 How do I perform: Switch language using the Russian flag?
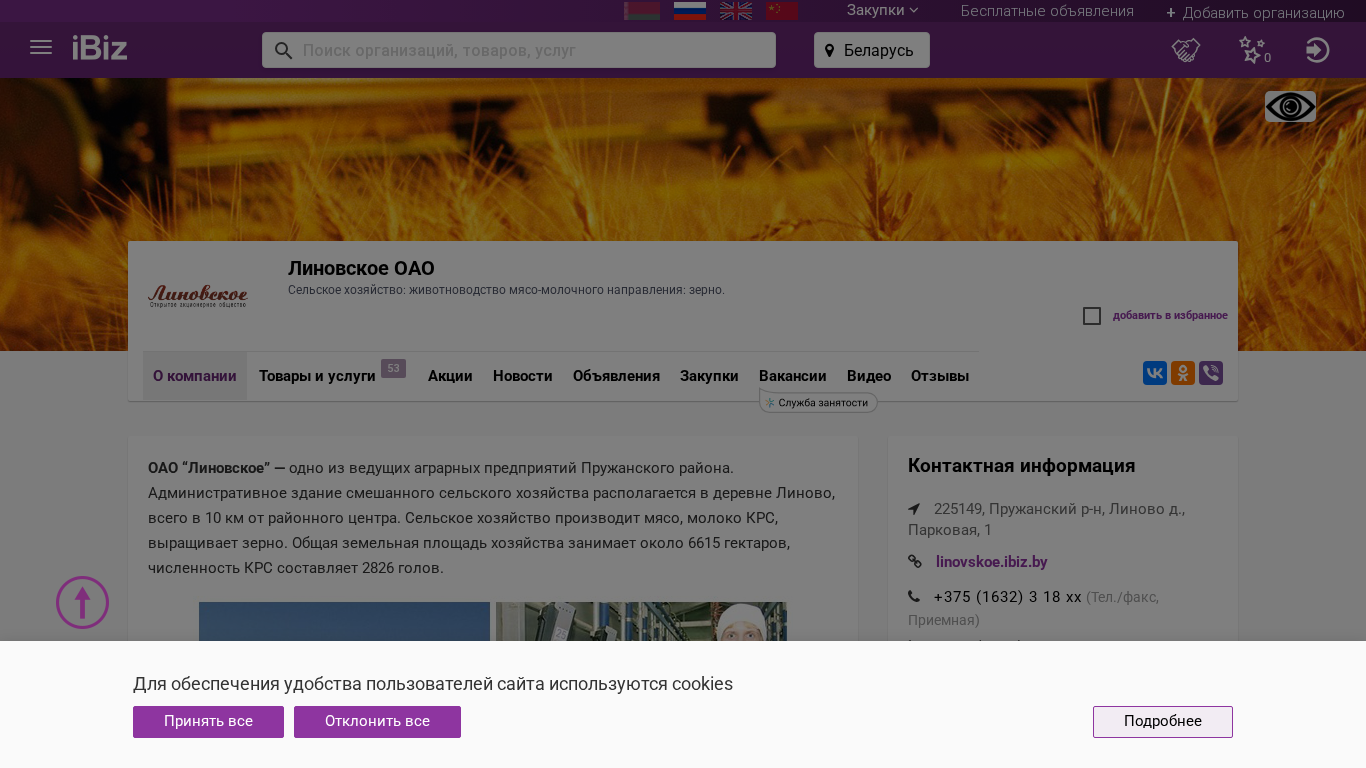click(690, 11)
